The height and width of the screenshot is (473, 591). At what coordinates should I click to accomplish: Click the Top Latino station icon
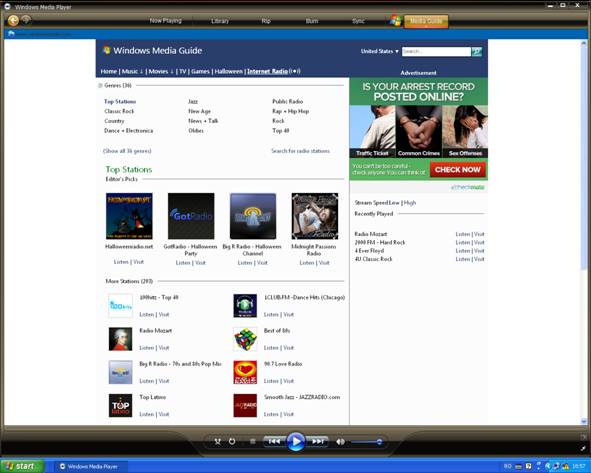(x=121, y=406)
